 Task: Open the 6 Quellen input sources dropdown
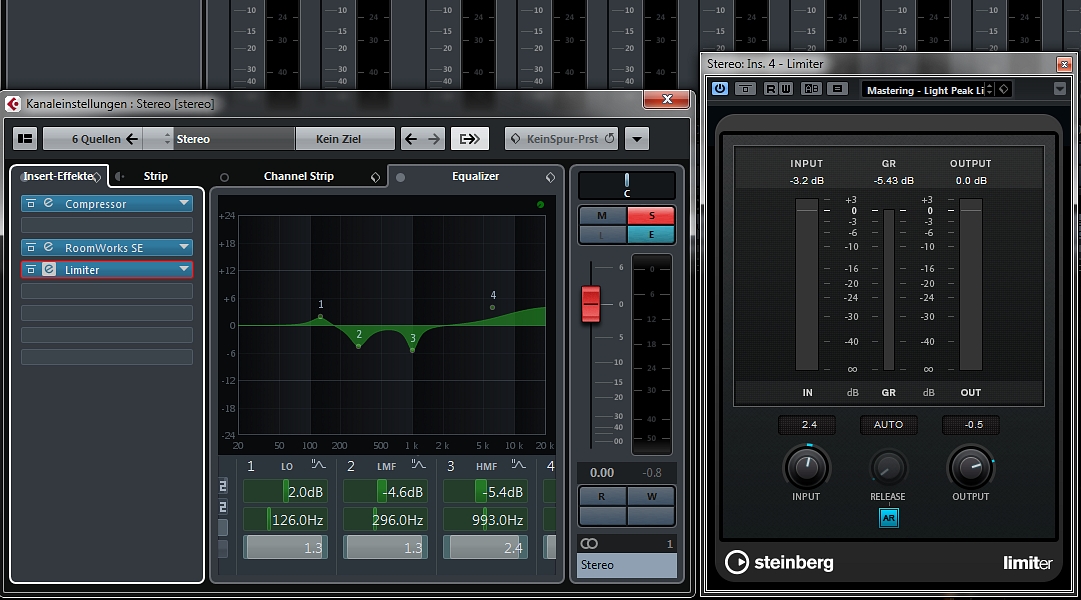coord(93,139)
